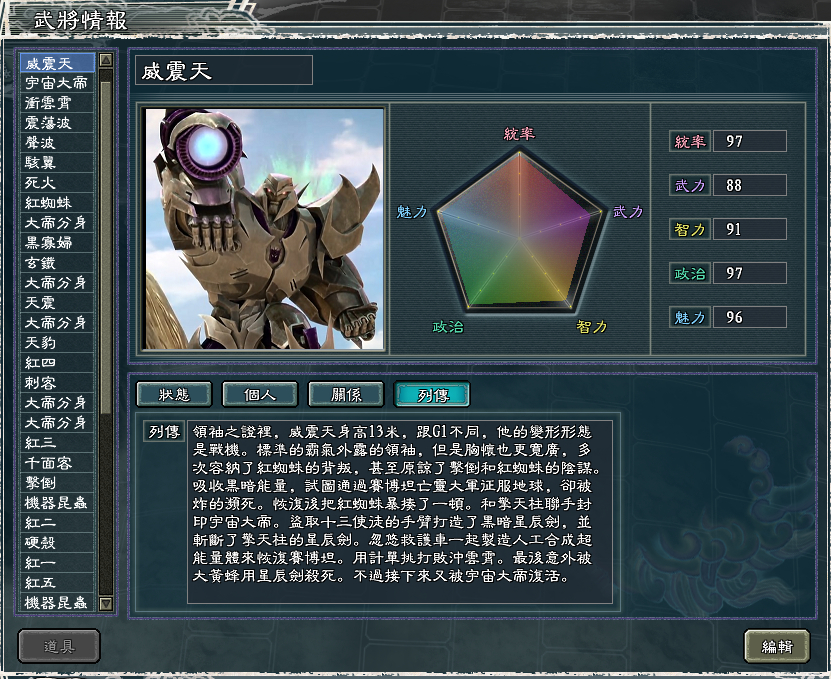The height and width of the screenshot is (679, 831).
Task: Pick the 紅二 entry
Action: tap(57, 523)
